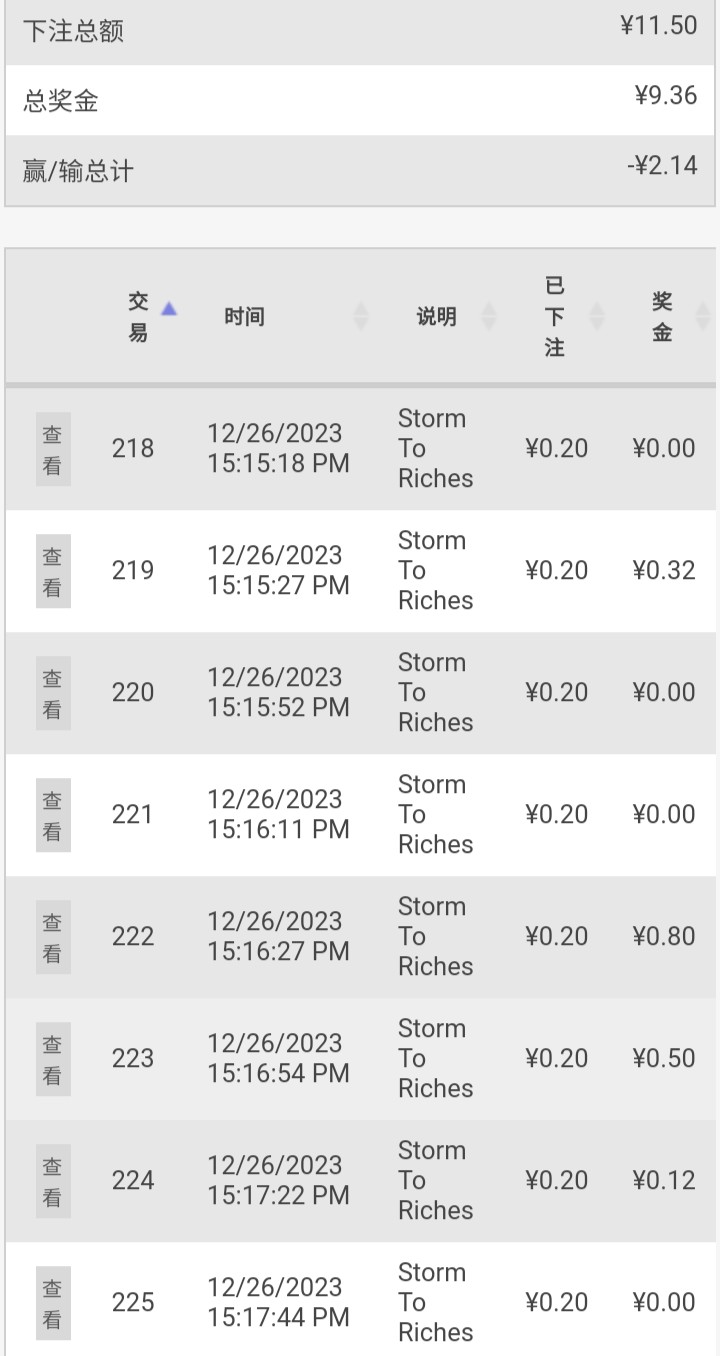Sort by 奖金 column sort arrows
This screenshot has height=1356, width=720.
click(x=703, y=317)
